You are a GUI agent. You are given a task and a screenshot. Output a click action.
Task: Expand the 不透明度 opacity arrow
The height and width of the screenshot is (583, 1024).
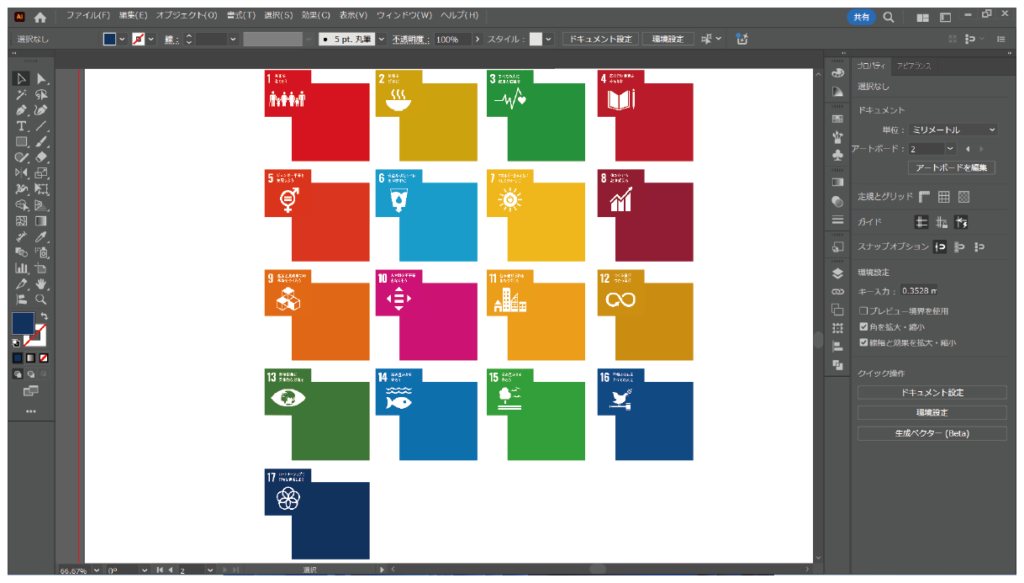pyautogui.click(x=477, y=39)
